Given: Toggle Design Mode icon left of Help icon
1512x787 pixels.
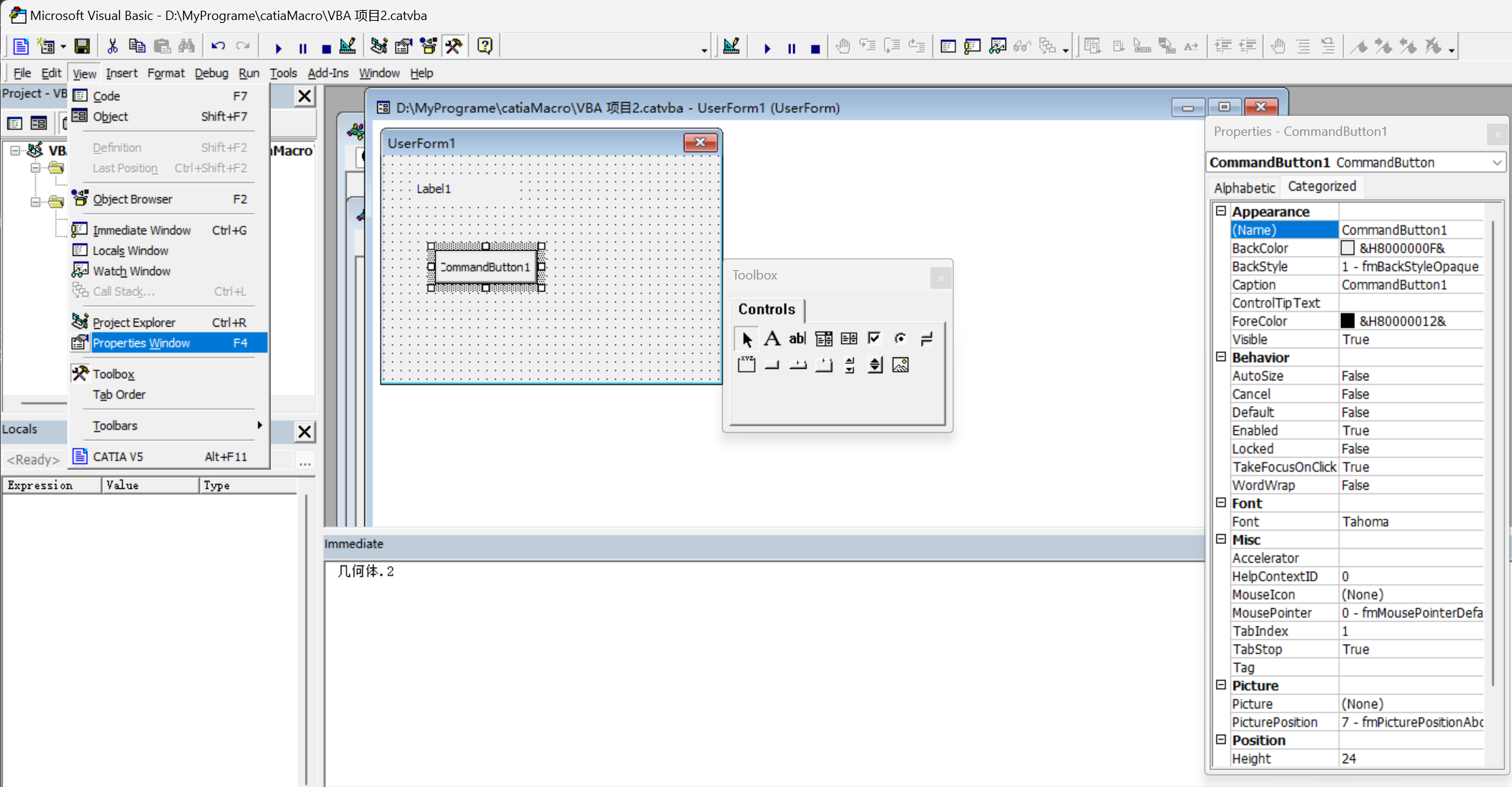Looking at the screenshot, I should click(347, 46).
